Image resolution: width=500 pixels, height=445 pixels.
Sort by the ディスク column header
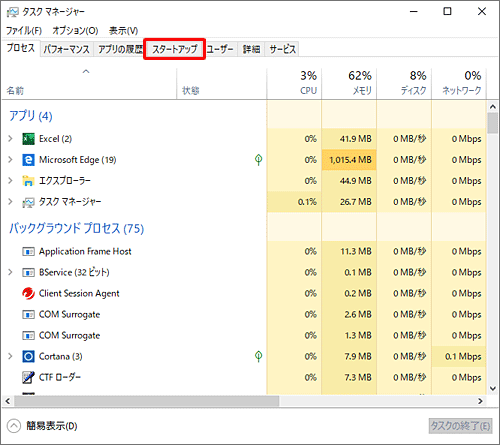click(404, 84)
